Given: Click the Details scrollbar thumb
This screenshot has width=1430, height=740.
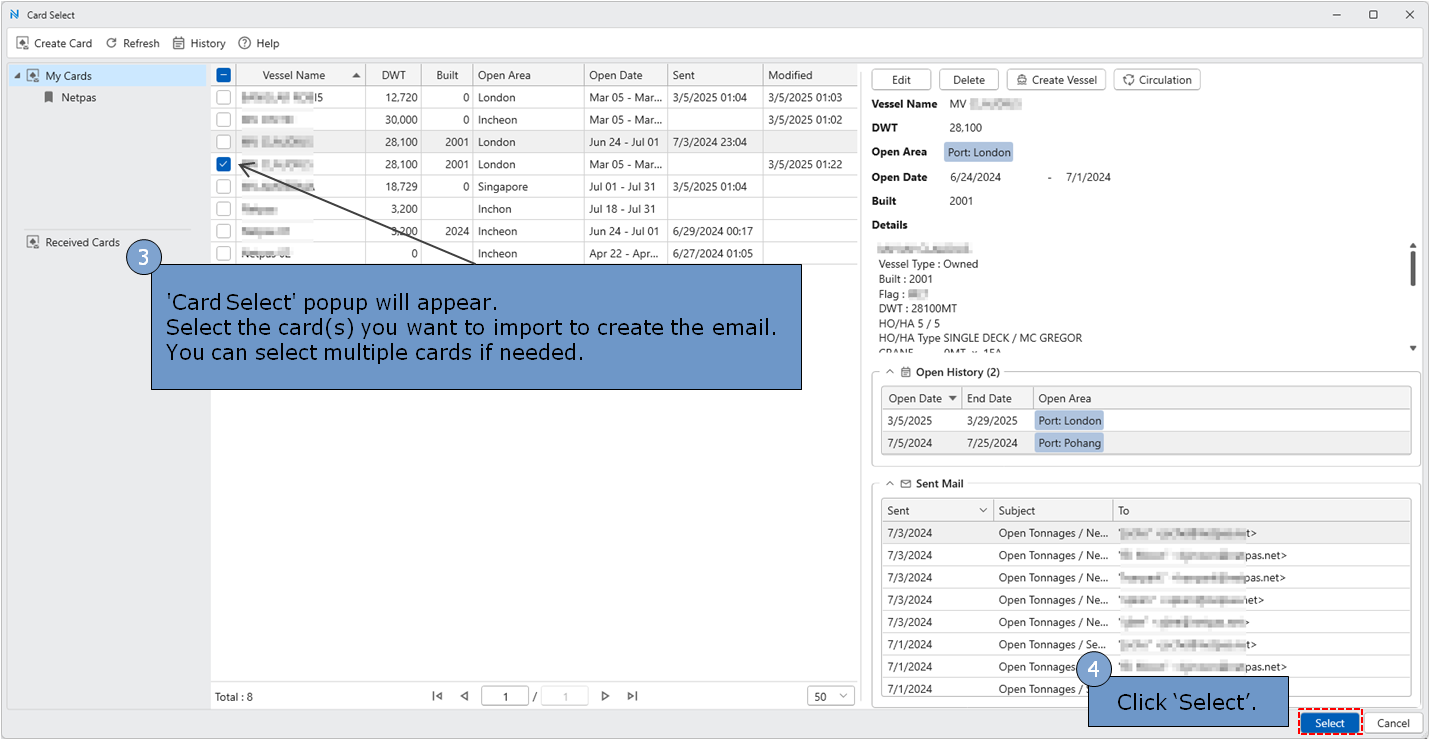Looking at the screenshot, I should pyautogui.click(x=1413, y=268).
